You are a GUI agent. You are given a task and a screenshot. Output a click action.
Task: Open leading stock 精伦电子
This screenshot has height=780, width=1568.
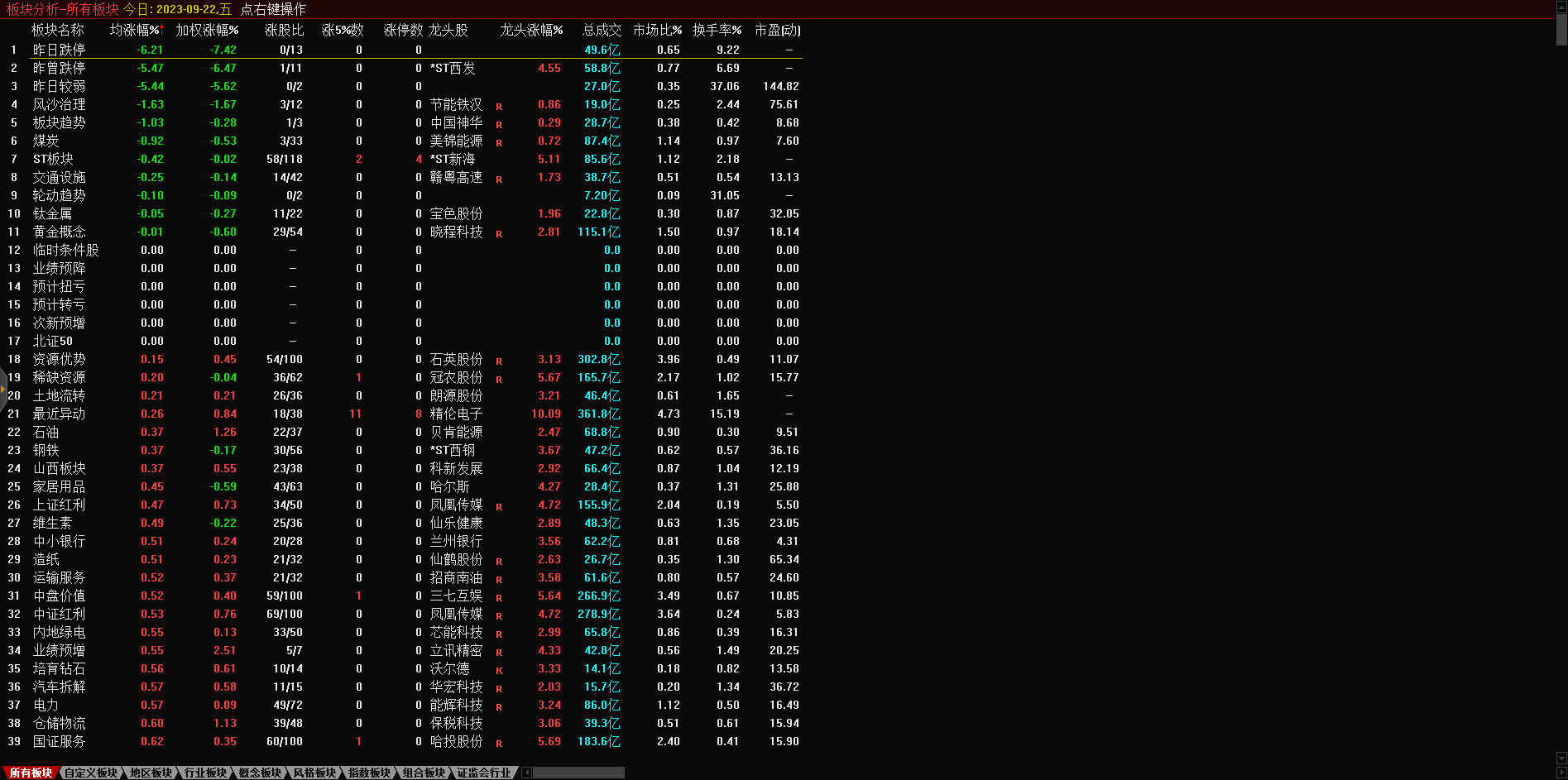point(456,414)
